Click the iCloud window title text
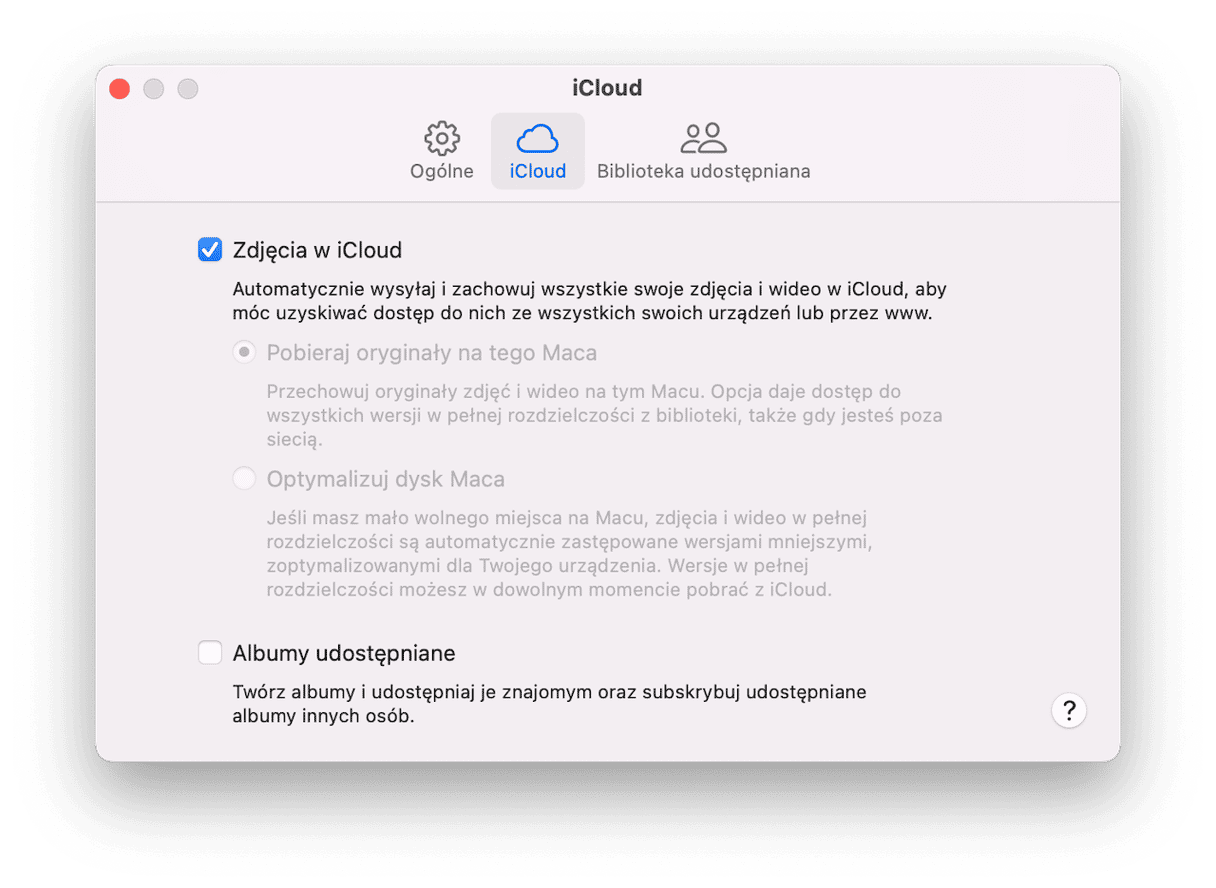The height and width of the screenshot is (888, 1216). (607, 88)
